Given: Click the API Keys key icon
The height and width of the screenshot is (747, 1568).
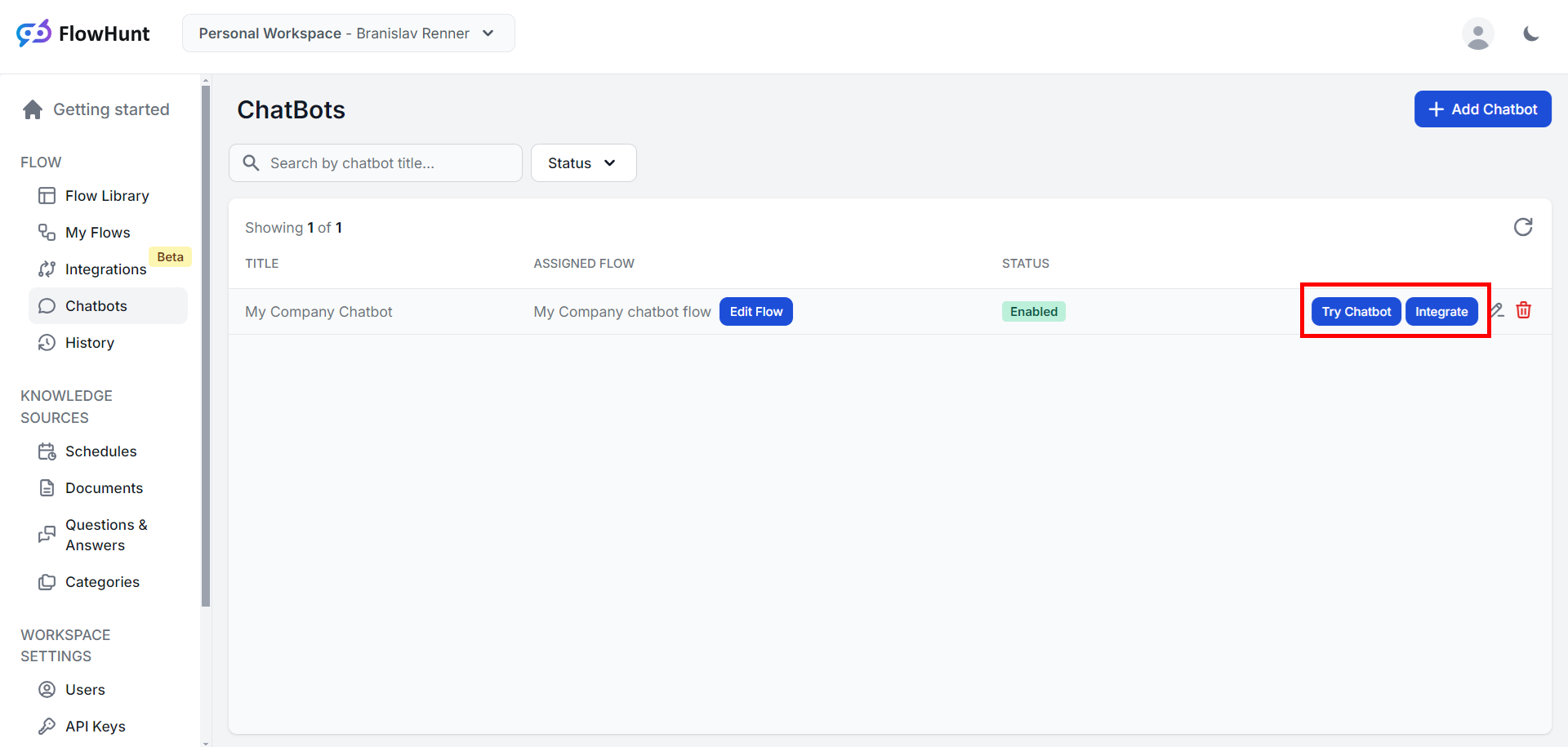Looking at the screenshot, I should [47, 726].
